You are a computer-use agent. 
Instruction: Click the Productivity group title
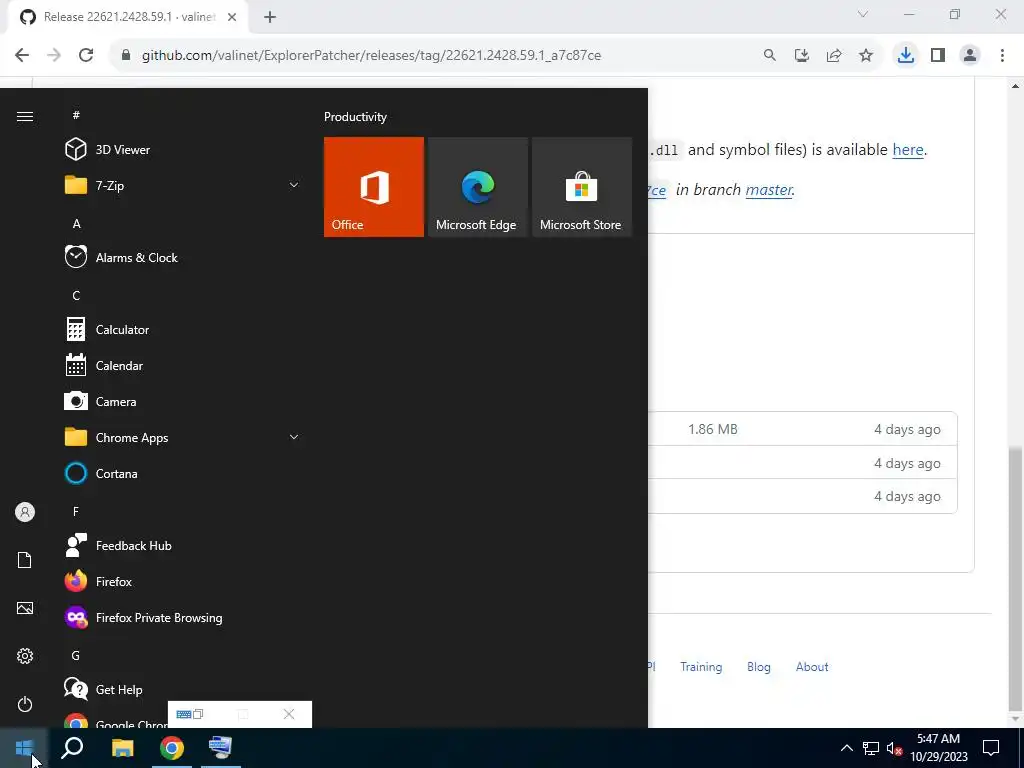click(355, 117)
